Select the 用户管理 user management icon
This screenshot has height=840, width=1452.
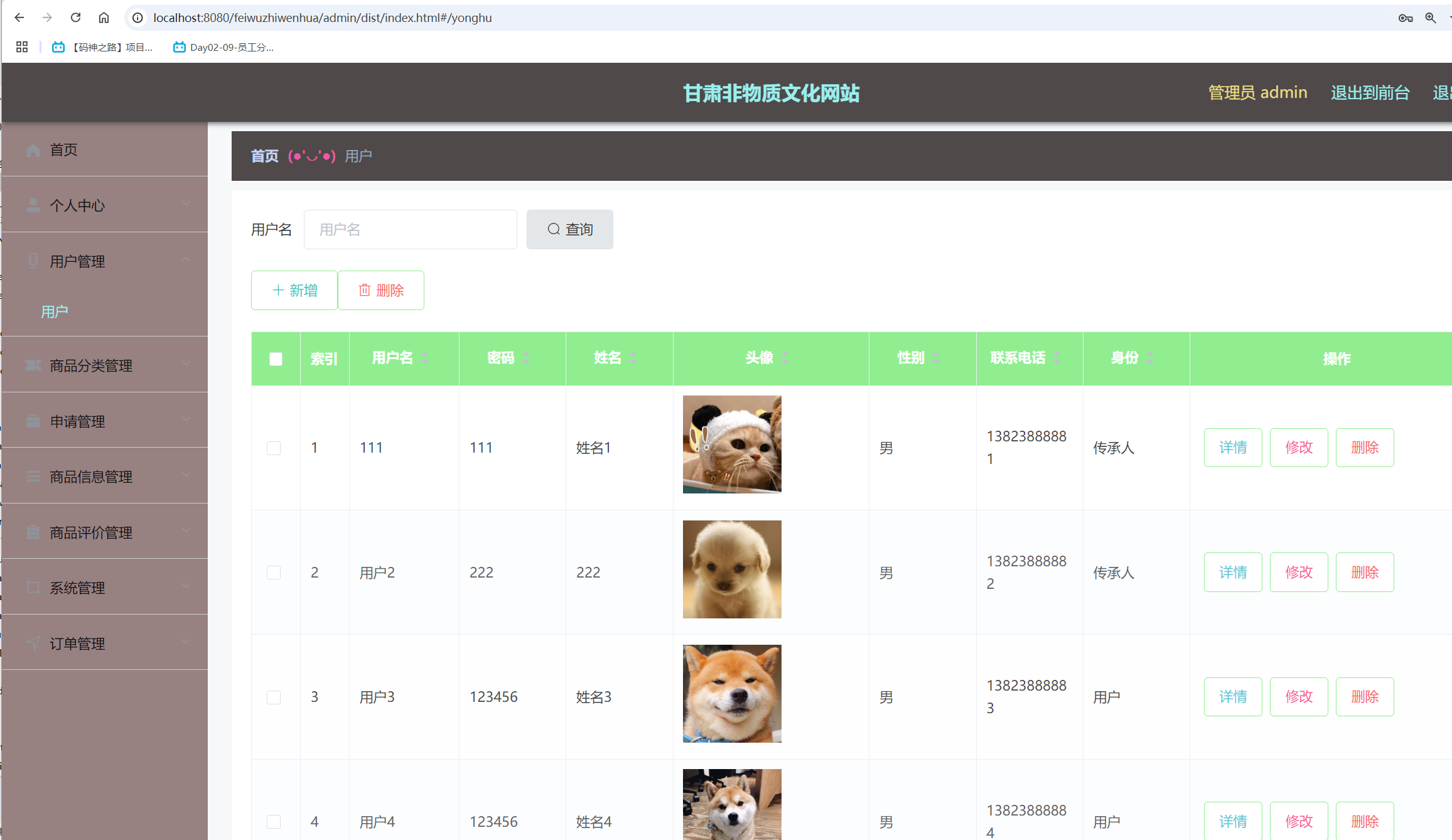point(33,261)
